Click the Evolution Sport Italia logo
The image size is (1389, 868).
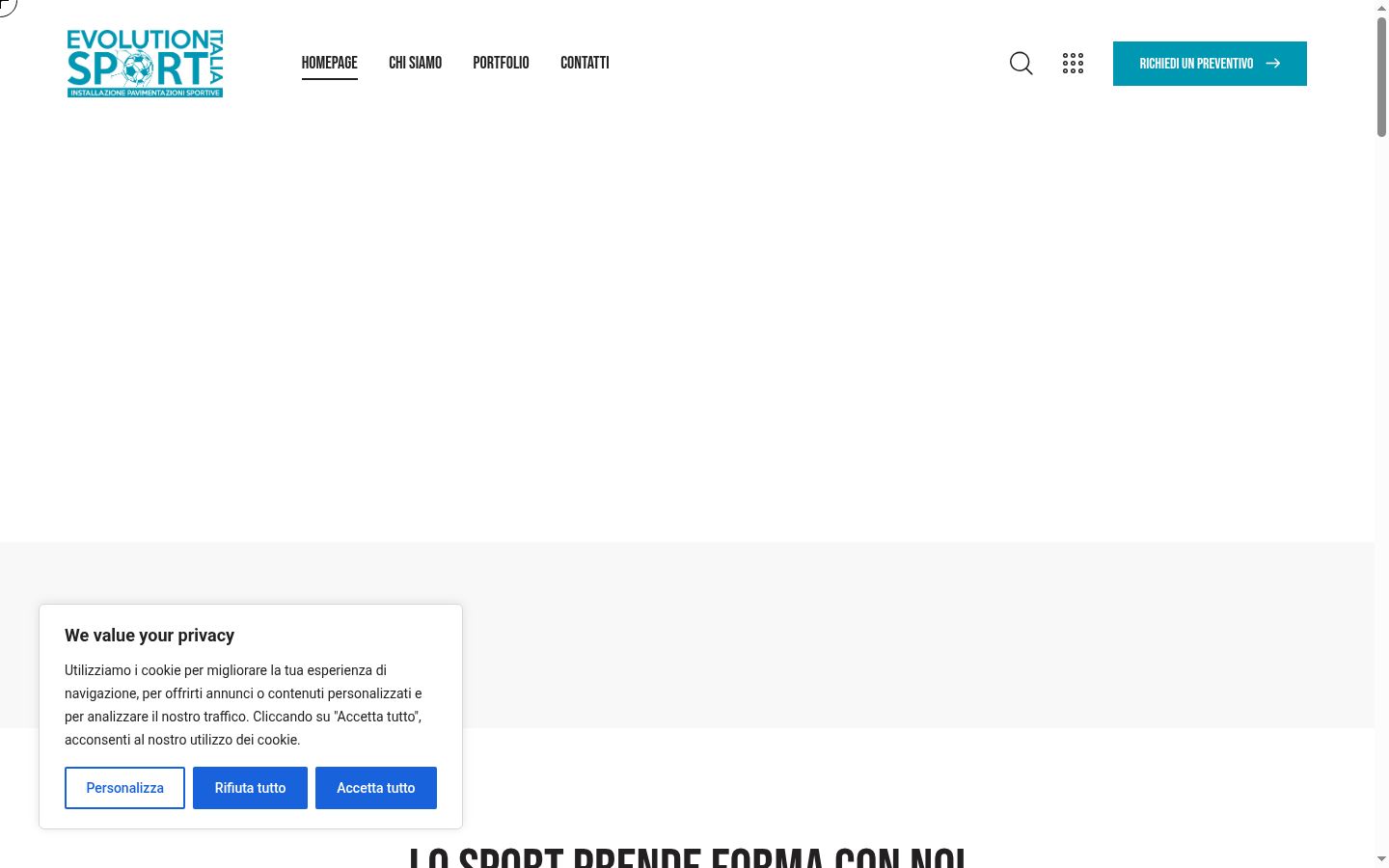point(145,63)
